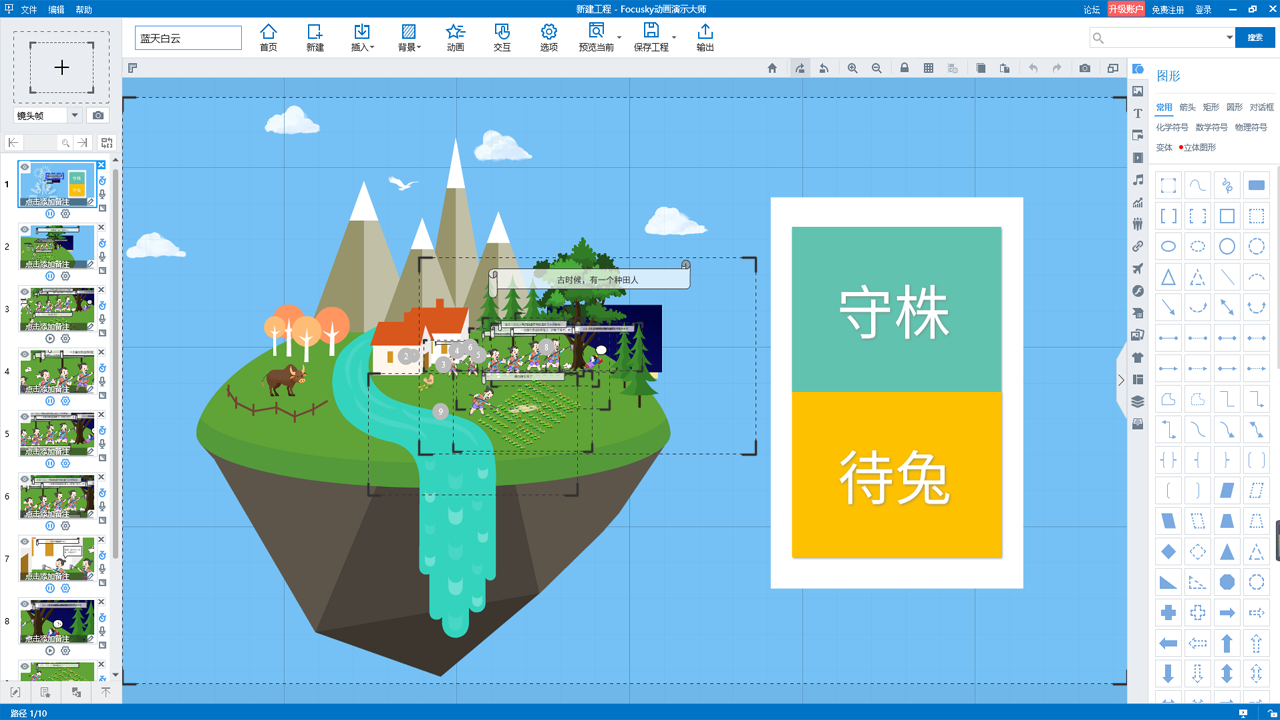Image resolution: width=1280 pixels, height=720 pixels.
Task: Open the characters (people) panel in sidebar
Action: [x=1138, y=224]
